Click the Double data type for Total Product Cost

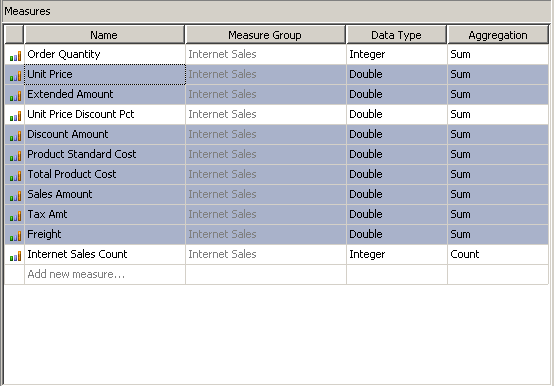pyautogui.click(x=397, y=174)
